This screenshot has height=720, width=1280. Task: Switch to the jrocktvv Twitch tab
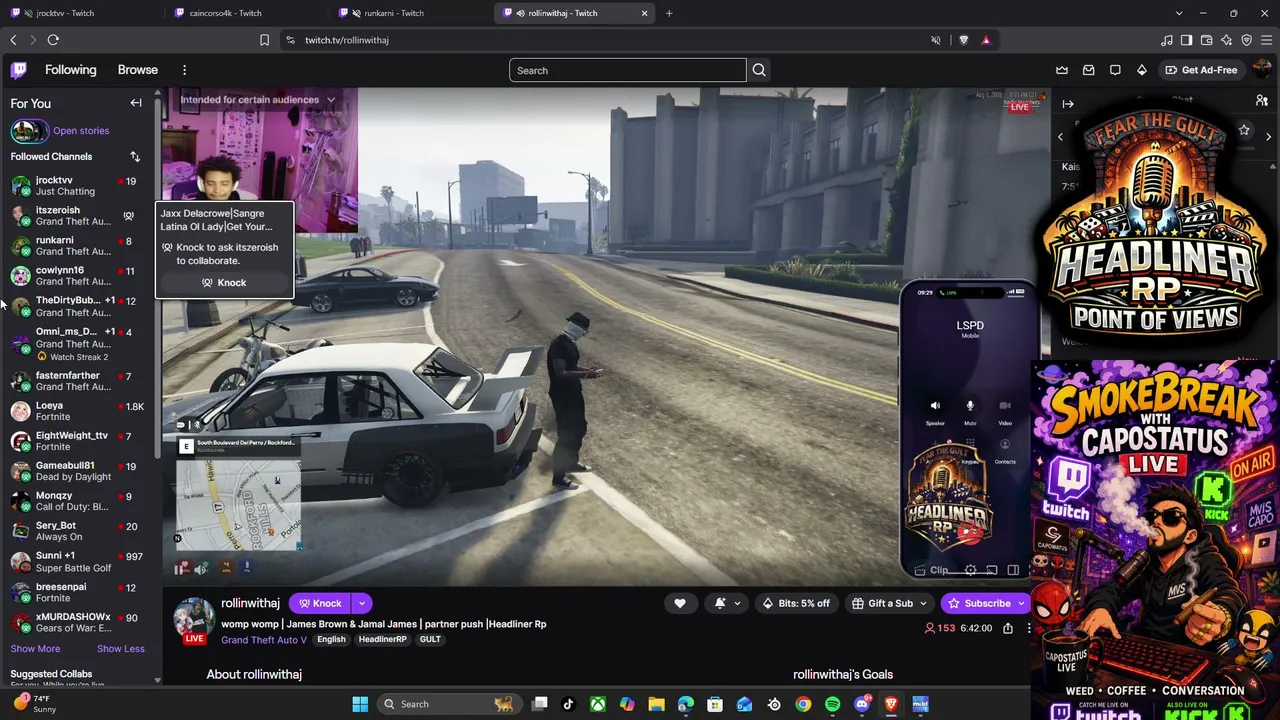click(82, 13)
